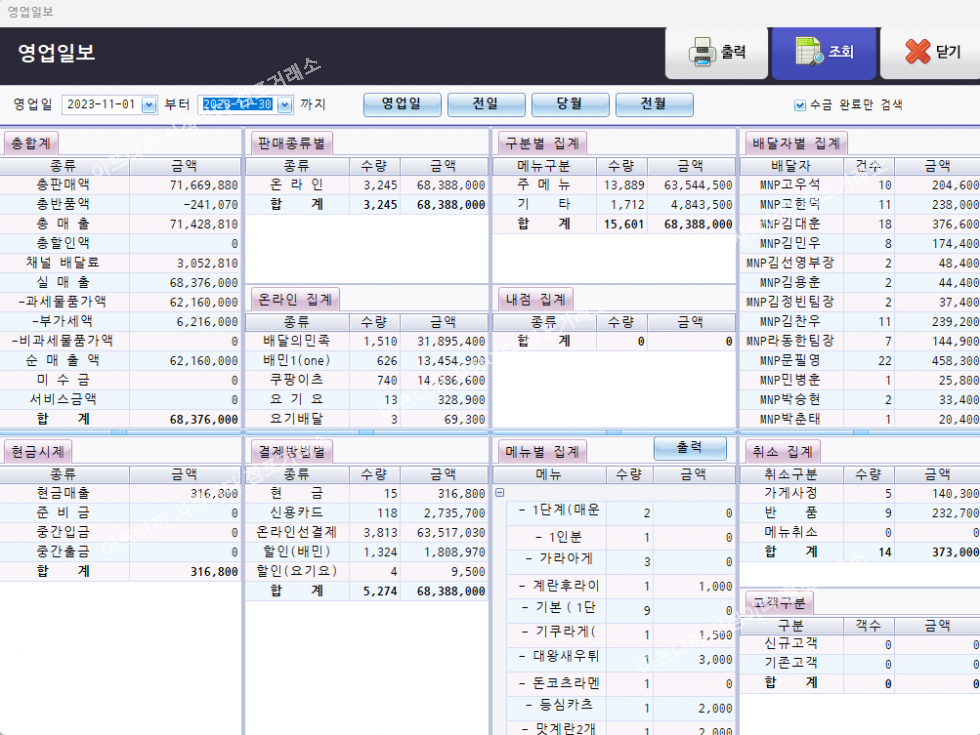
Task: Click the 취소 집계 tab header
Action: click(x=782, y=452)
